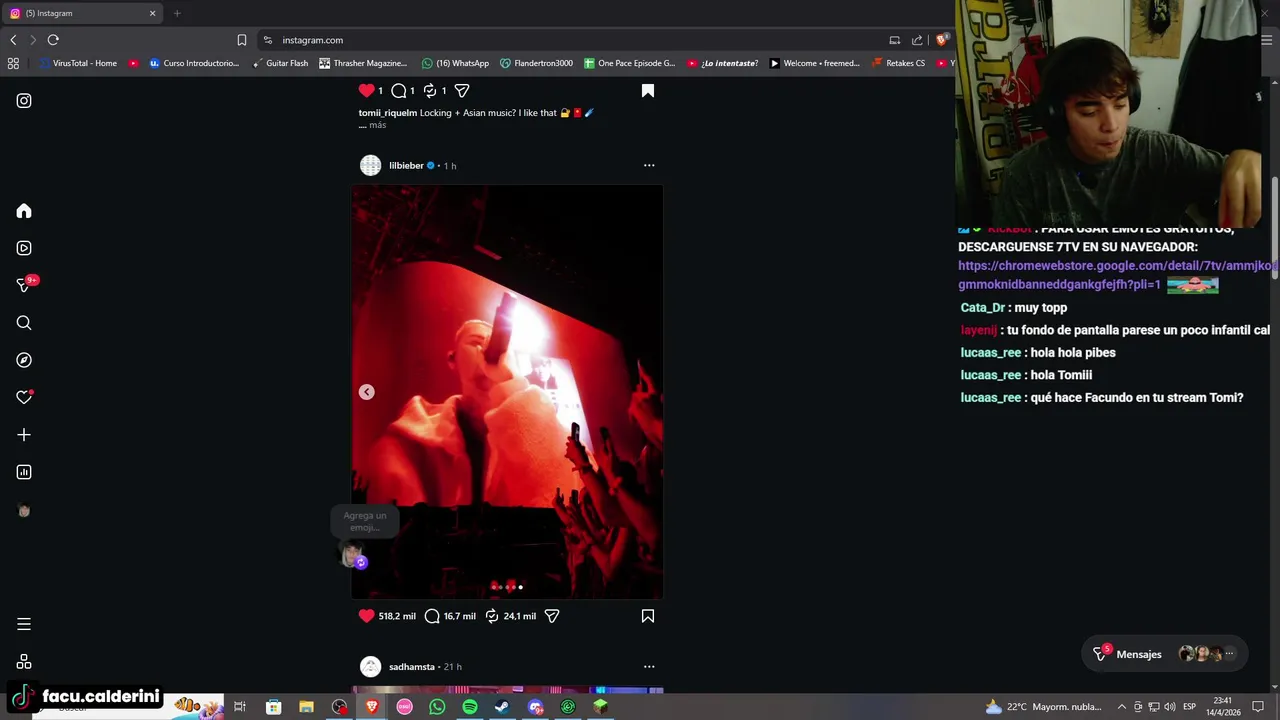This screenshot has width=1280, height=720.
Task: Open comments on the lilbieber post
Action: click(x=432, y=616)
